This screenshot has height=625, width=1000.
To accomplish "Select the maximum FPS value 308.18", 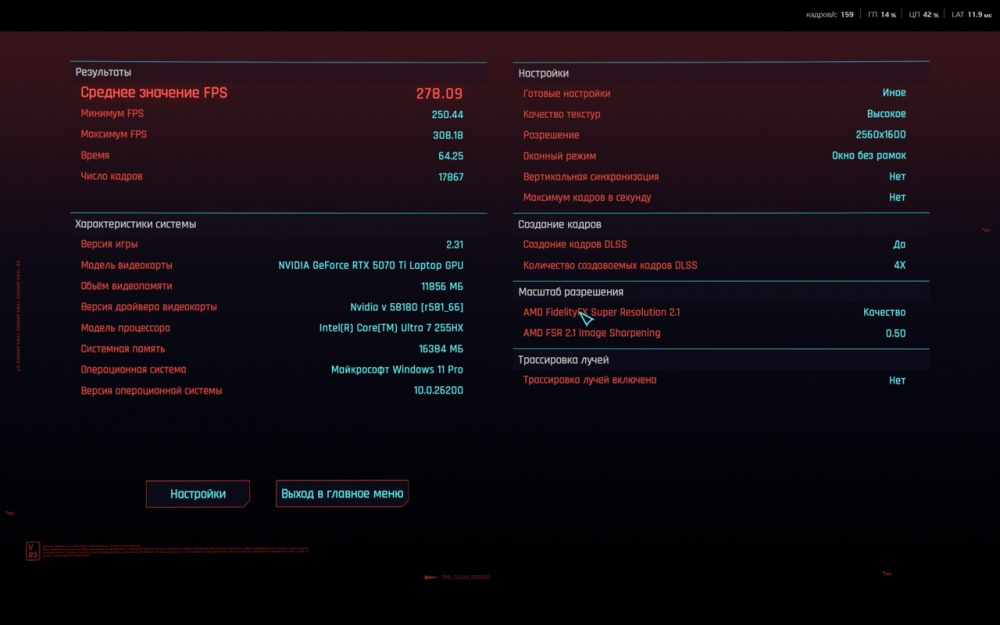I will [448, 135].
